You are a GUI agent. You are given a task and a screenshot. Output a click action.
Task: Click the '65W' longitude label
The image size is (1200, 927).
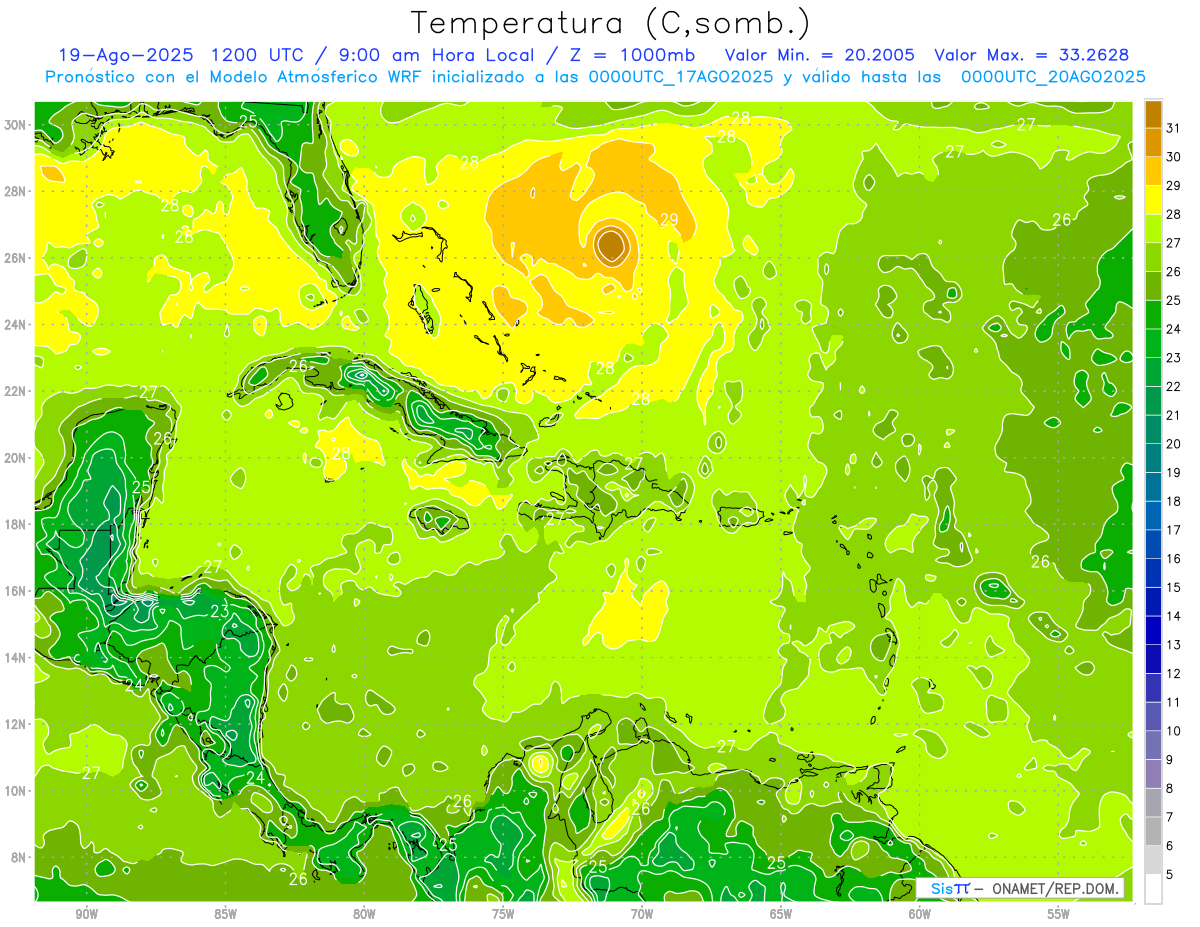[781, 914]
